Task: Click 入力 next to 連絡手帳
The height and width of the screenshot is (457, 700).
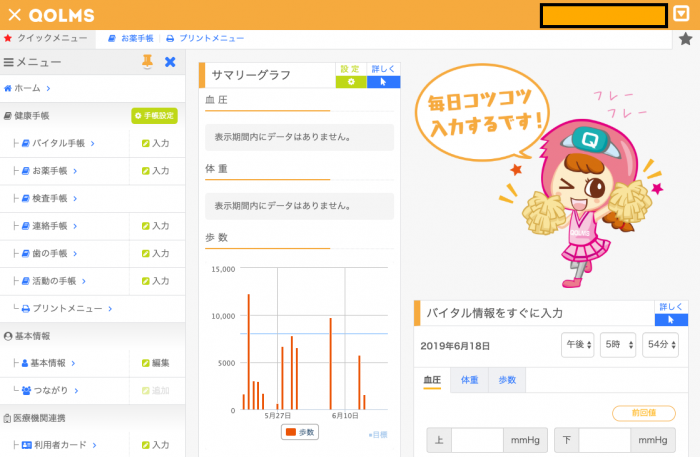Action: [x=155, y=226]
